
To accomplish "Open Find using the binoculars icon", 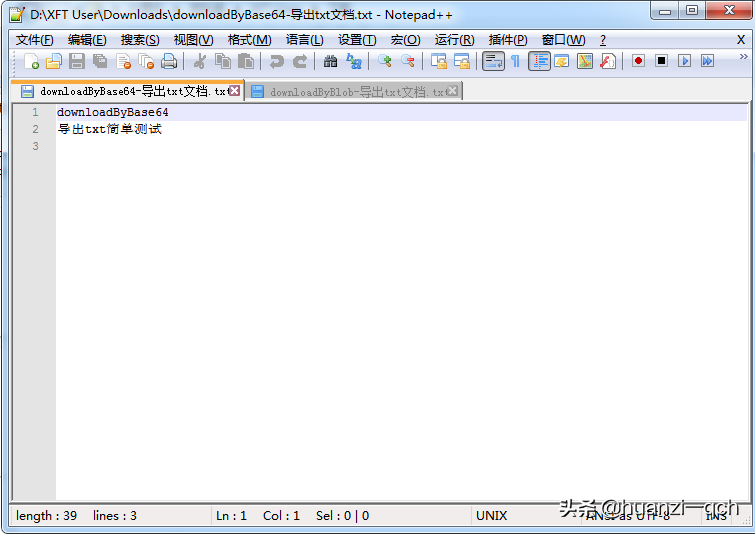I will point(330,61).
